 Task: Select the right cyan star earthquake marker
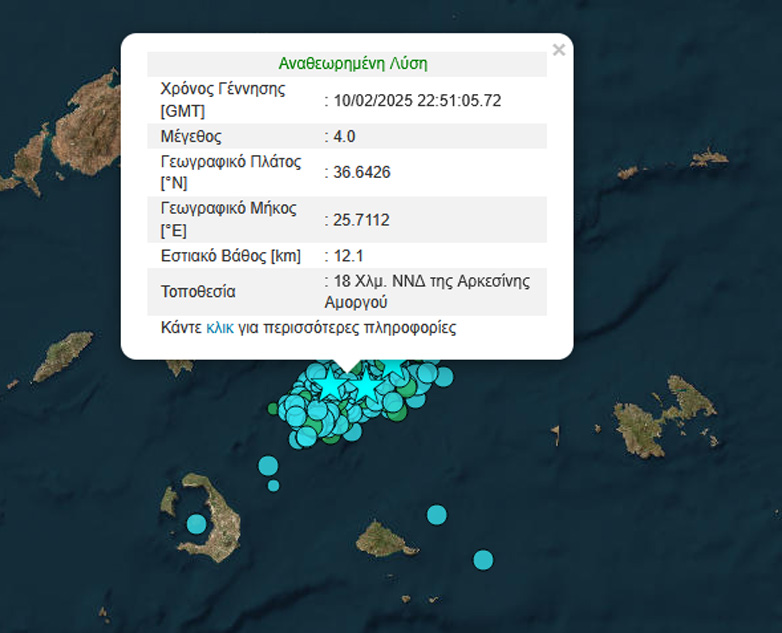[x=368, y=384]
